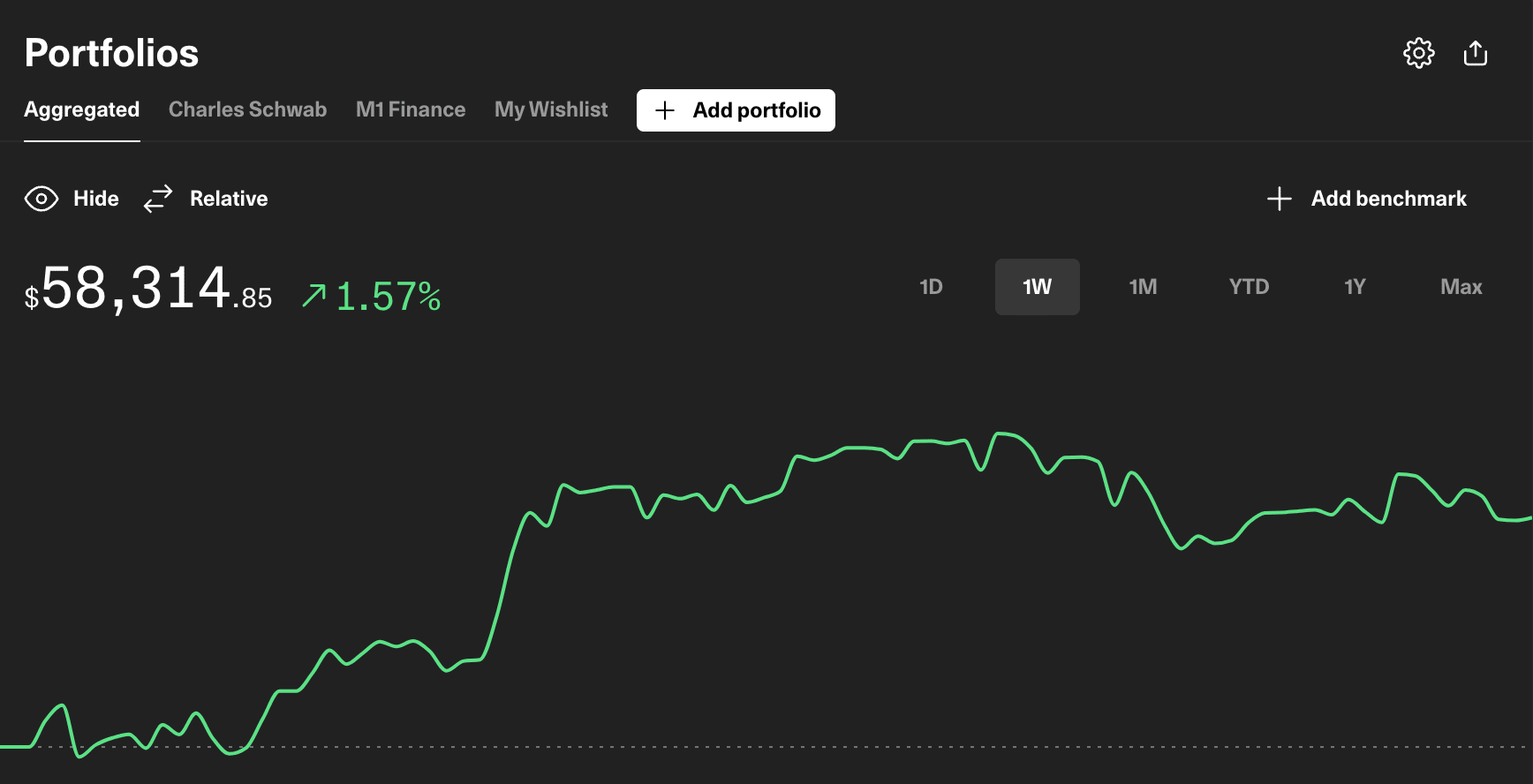Click the peak of the green chart line
Viewport: 1533px width, 784px height.
1000,433
